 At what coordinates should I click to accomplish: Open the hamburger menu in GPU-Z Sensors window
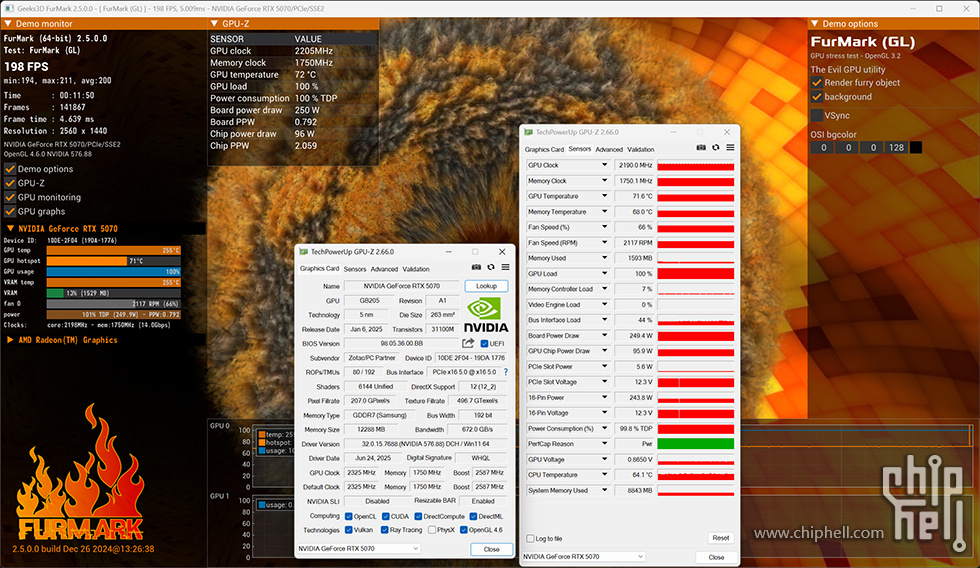[x=730, y=148]
